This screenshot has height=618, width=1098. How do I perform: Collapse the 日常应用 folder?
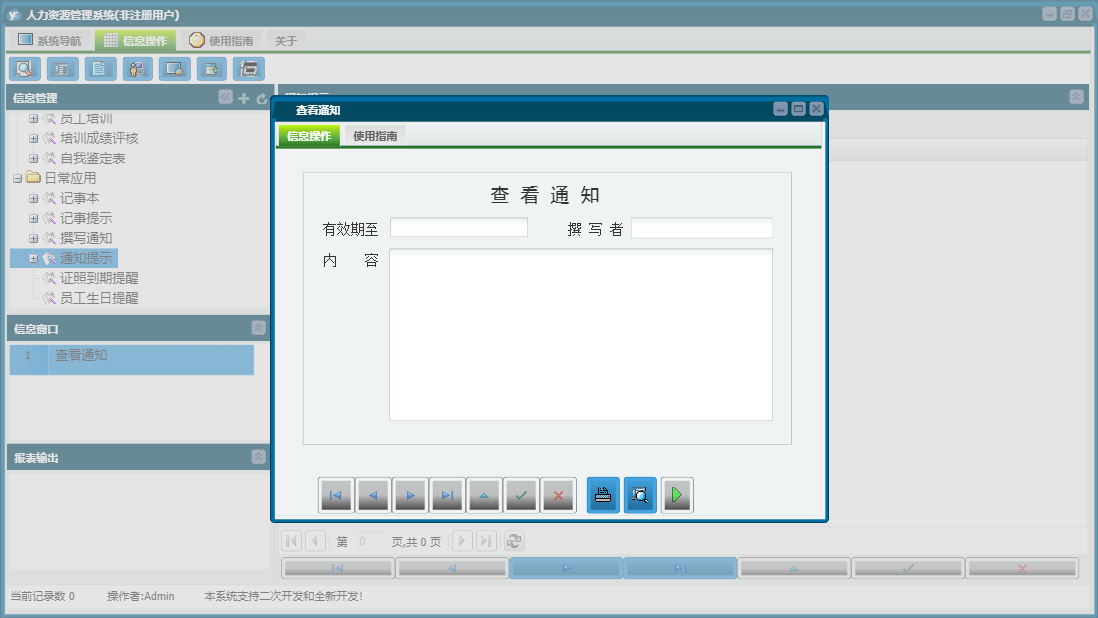[x=18, y=178]
